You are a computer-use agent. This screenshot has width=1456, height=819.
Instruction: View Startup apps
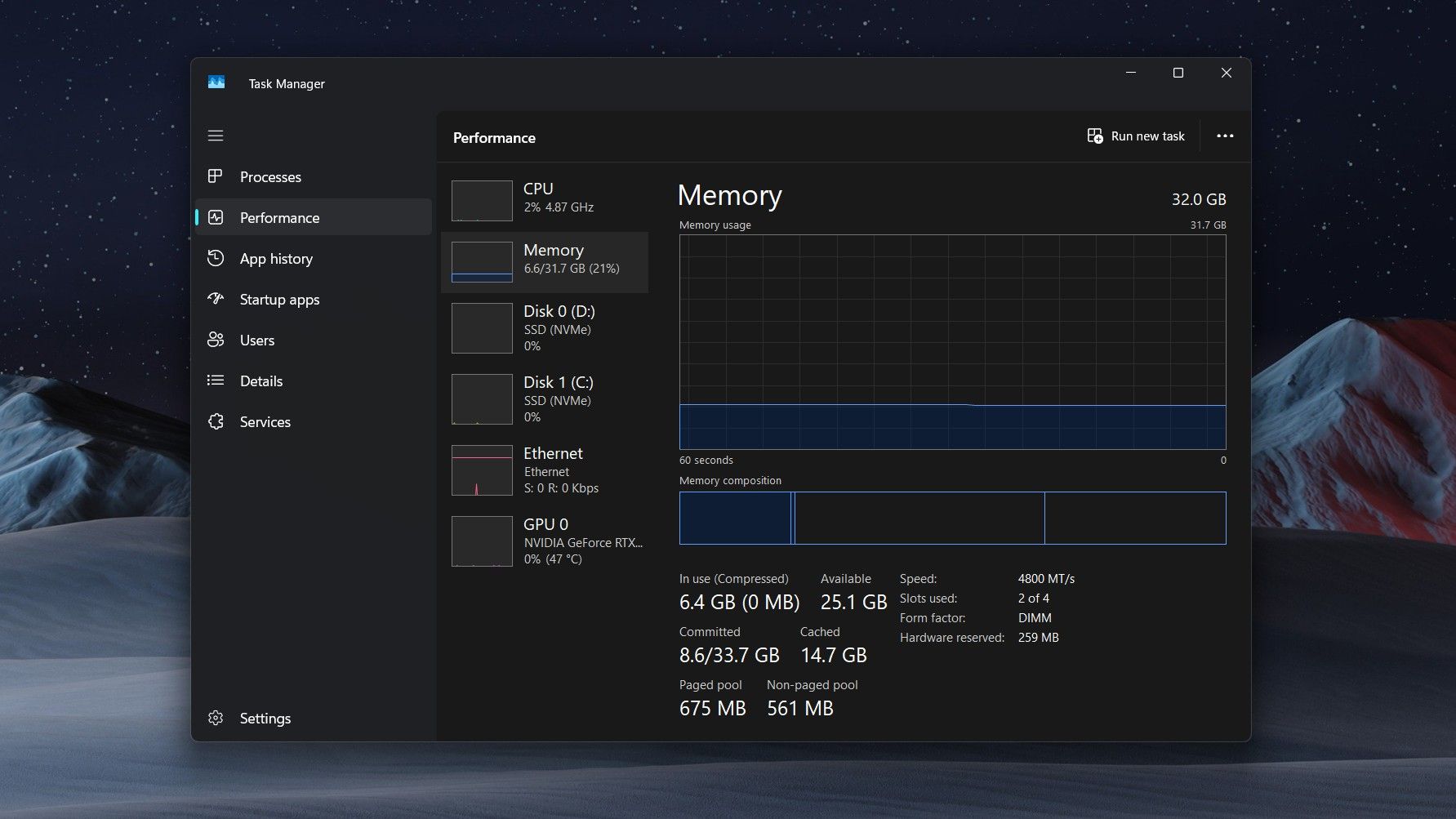[278, 299]
